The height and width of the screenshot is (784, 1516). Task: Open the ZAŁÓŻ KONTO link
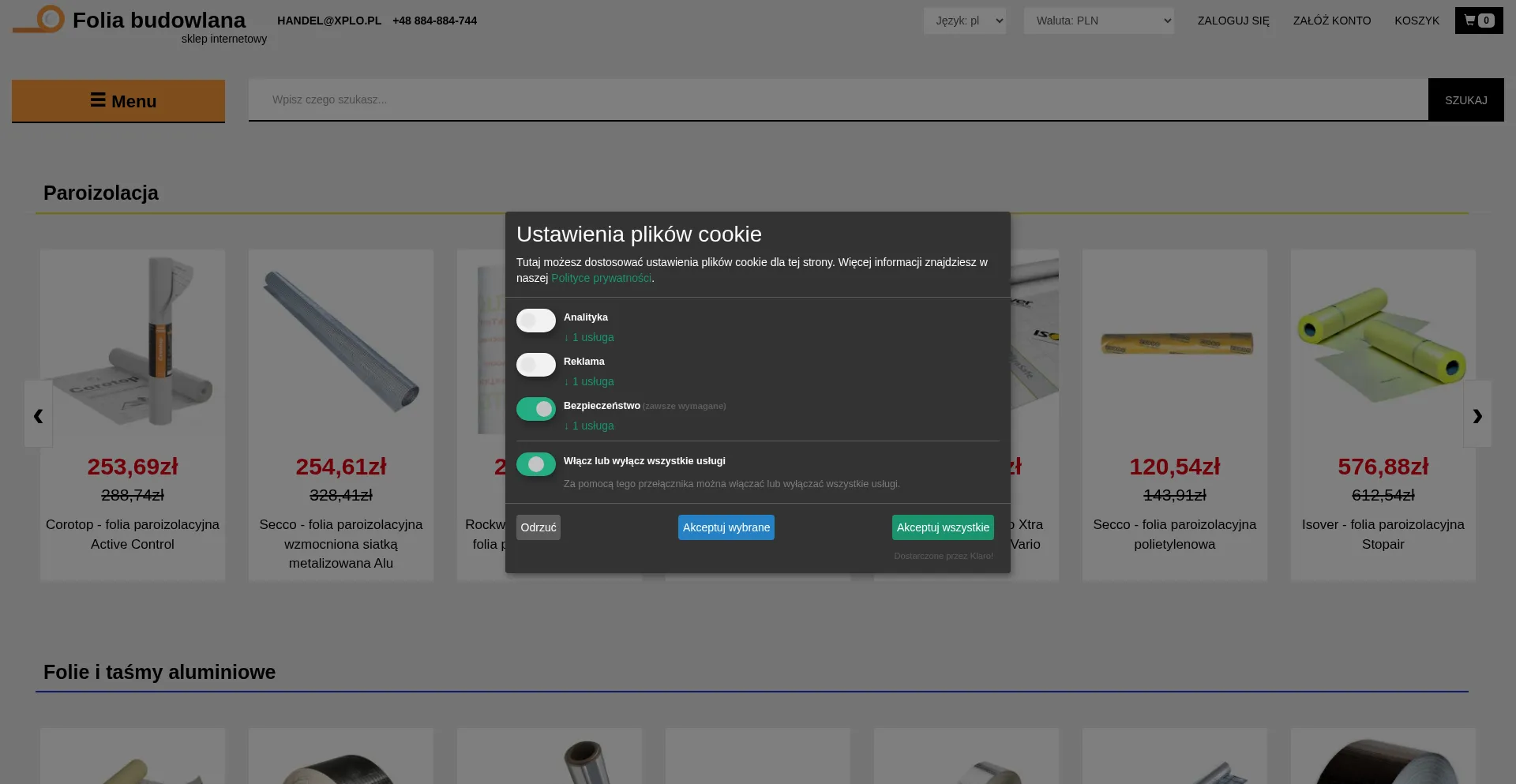[x=1332, y=21]
